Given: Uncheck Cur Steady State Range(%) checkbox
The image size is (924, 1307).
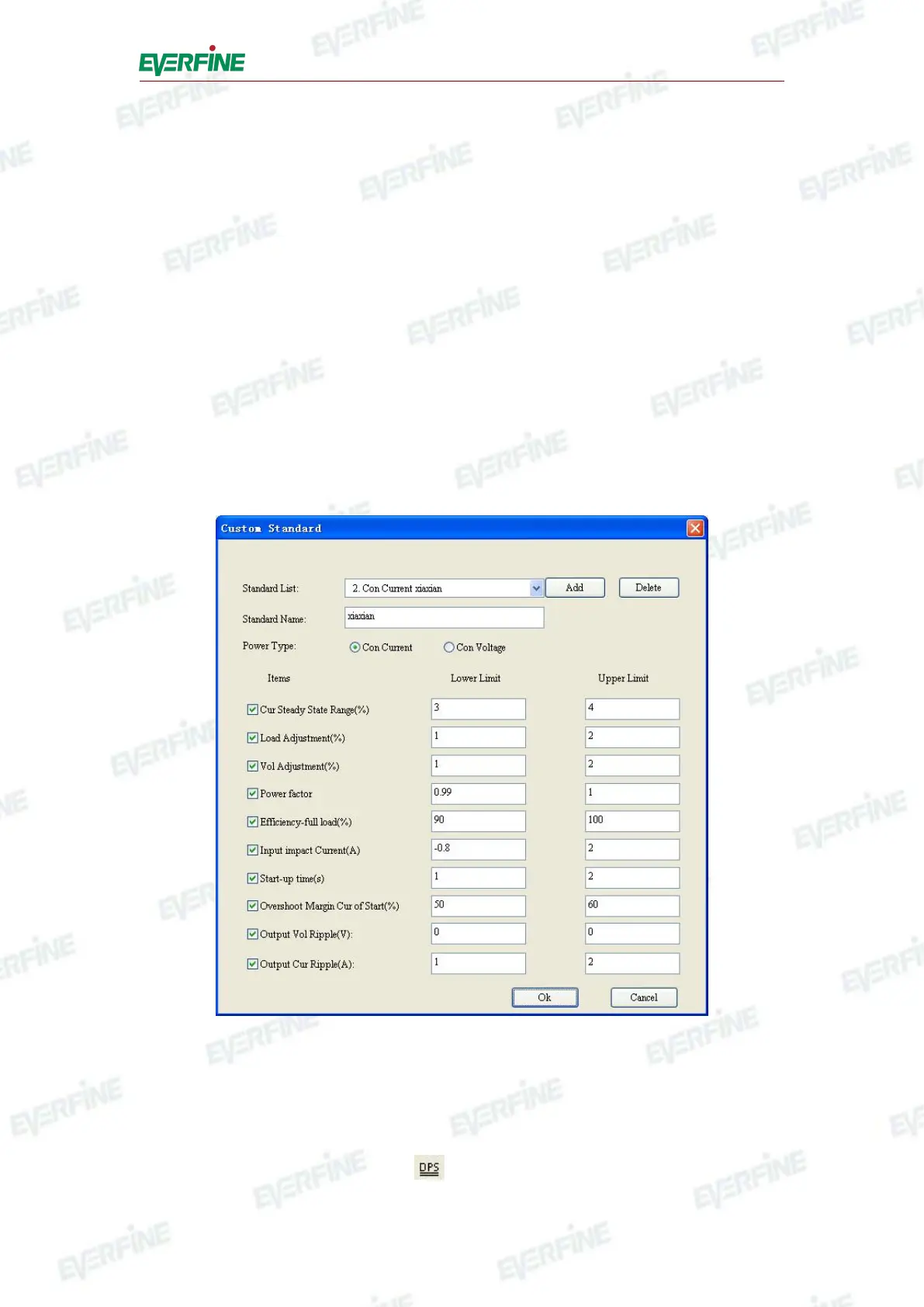Looking at the screenshot, I should click(252, 709).
